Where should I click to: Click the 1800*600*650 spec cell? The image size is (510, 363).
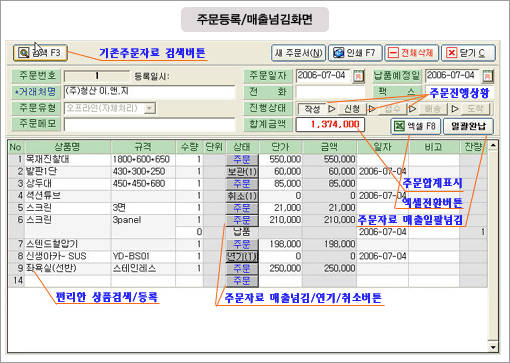(x=143, y=159)
